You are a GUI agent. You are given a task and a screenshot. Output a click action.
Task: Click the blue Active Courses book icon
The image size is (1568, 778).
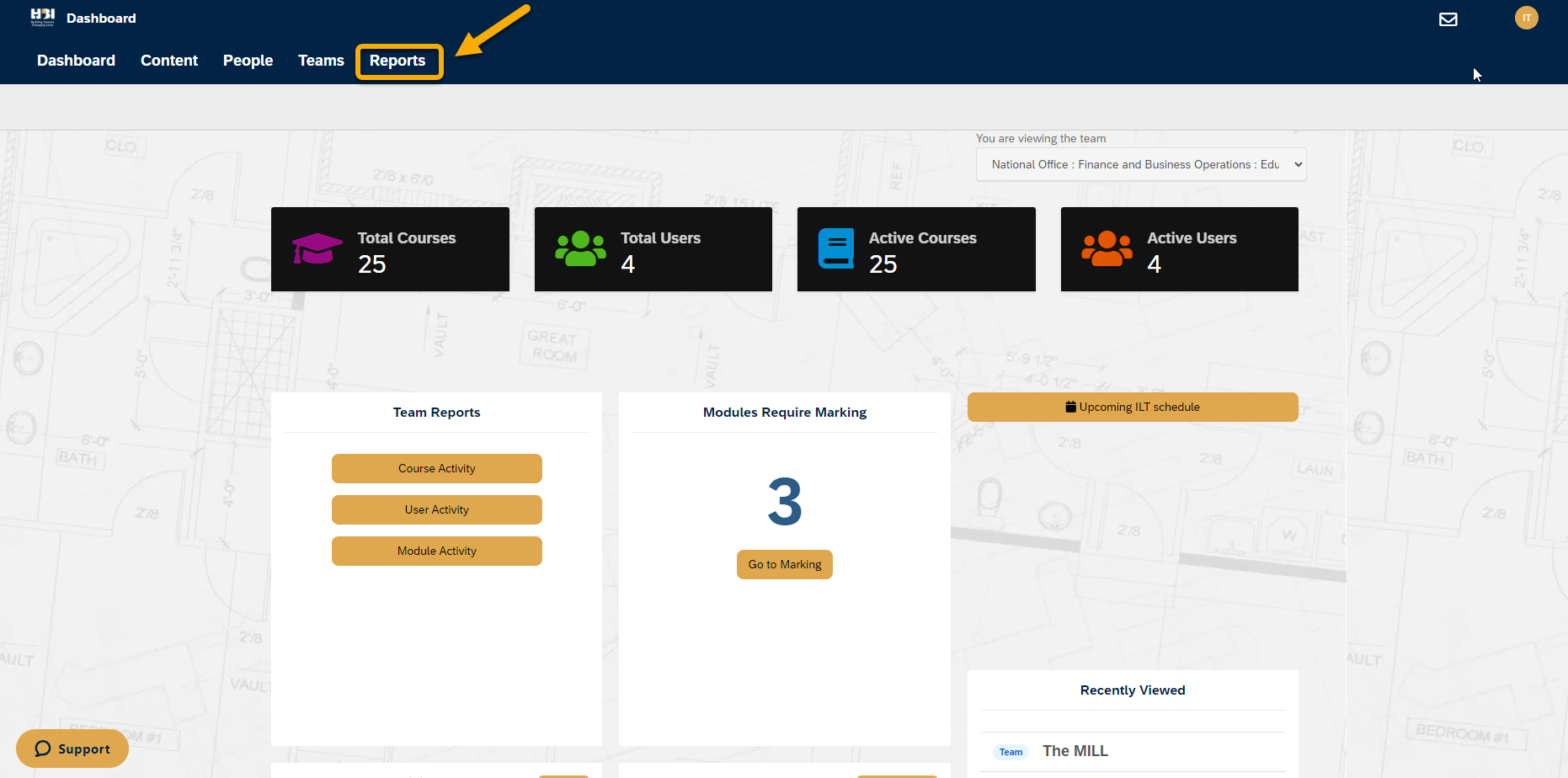coord(835,249)
